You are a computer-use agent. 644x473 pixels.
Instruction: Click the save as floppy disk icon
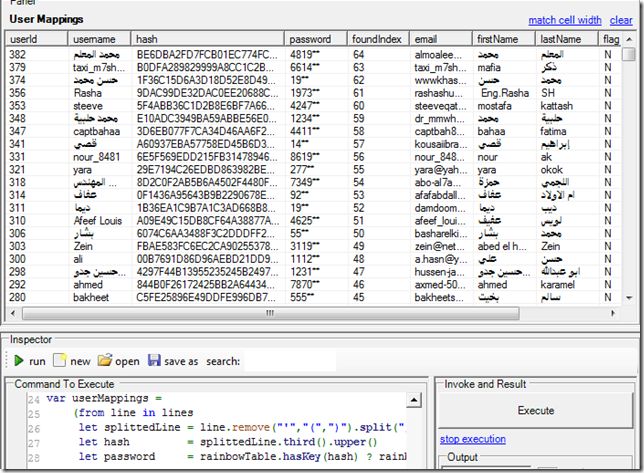(x=154, y=360)
